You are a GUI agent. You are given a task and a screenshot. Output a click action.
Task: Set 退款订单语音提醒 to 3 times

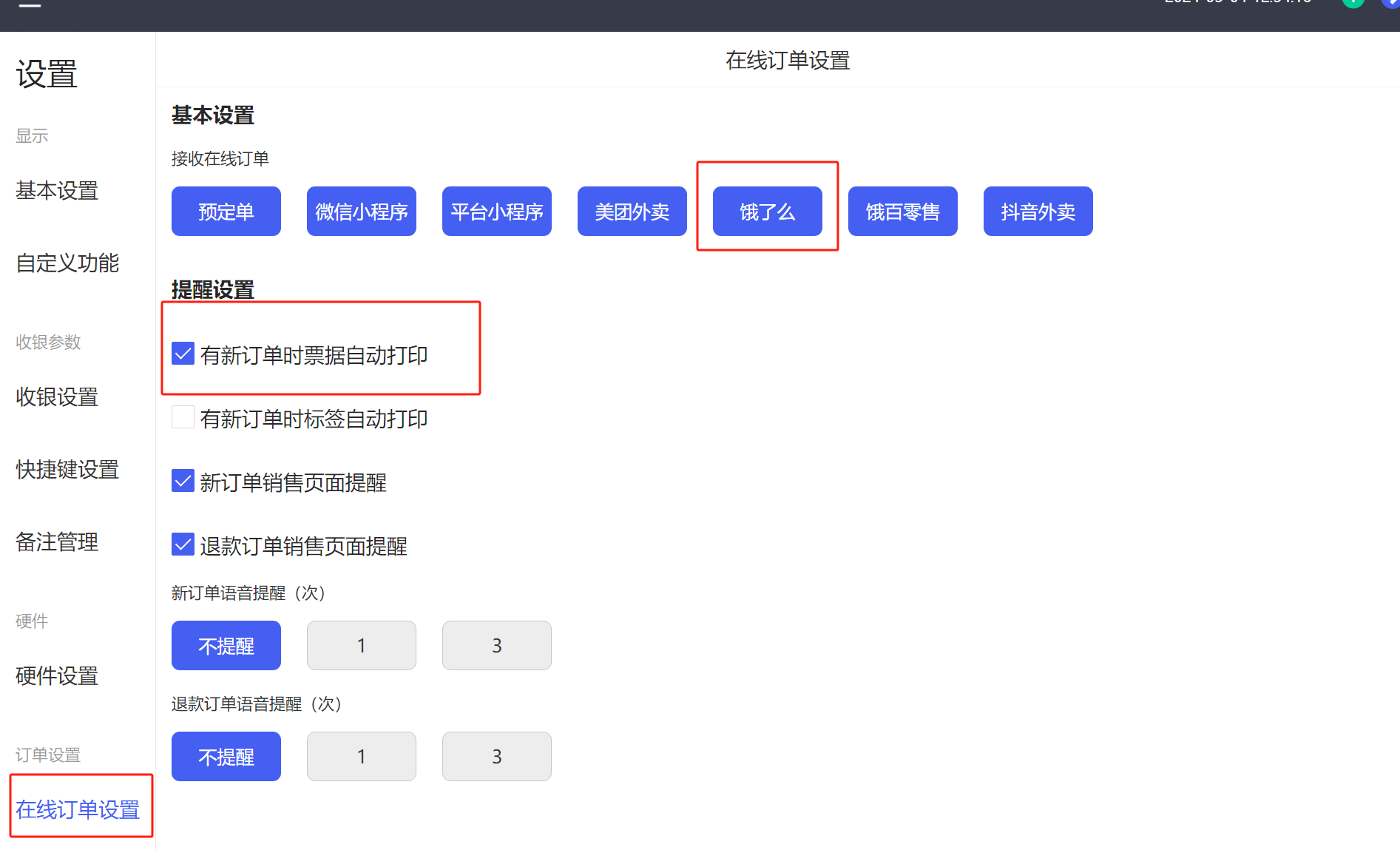click(x=496, y=757)
